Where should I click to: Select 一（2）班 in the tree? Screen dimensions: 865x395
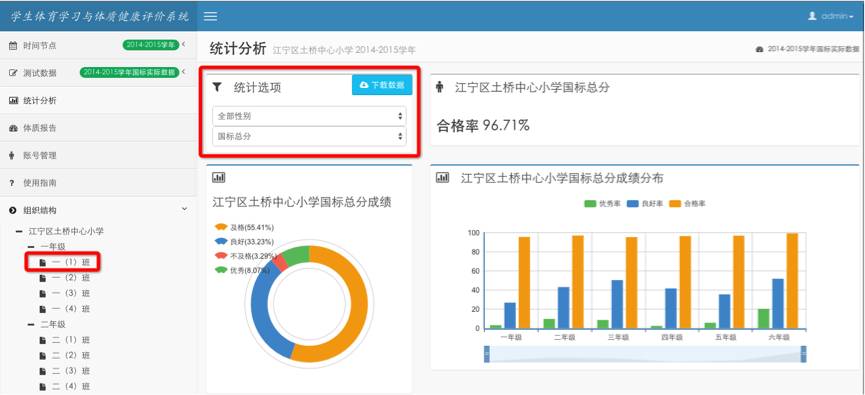click(x=71, y=277)
